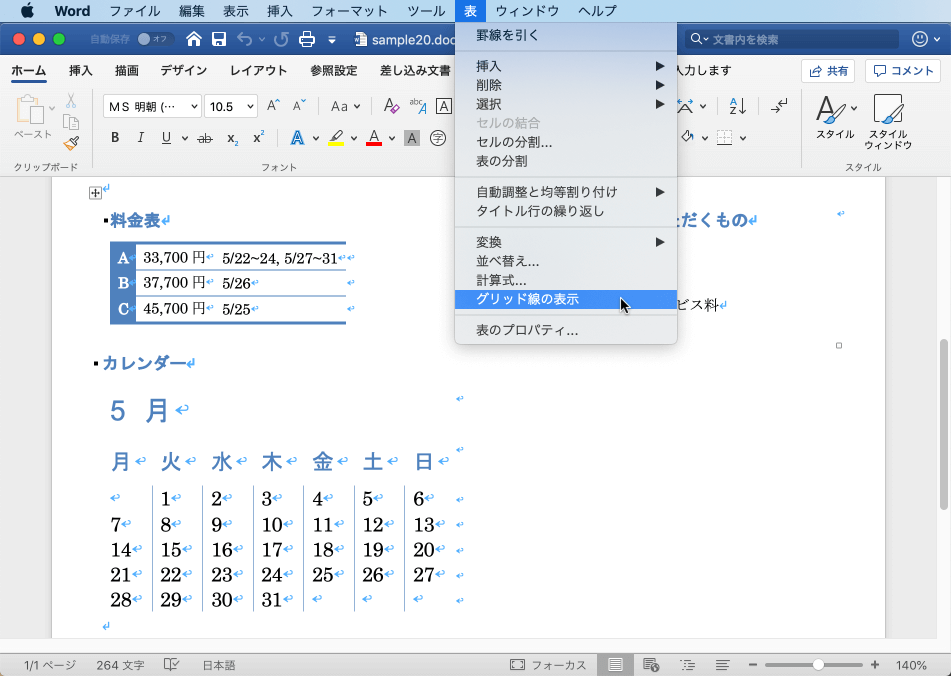The width and height of the screenshot is (951, 676).
Task: Expand the highlight color dropdown arrow
Action: pos(354,139)
